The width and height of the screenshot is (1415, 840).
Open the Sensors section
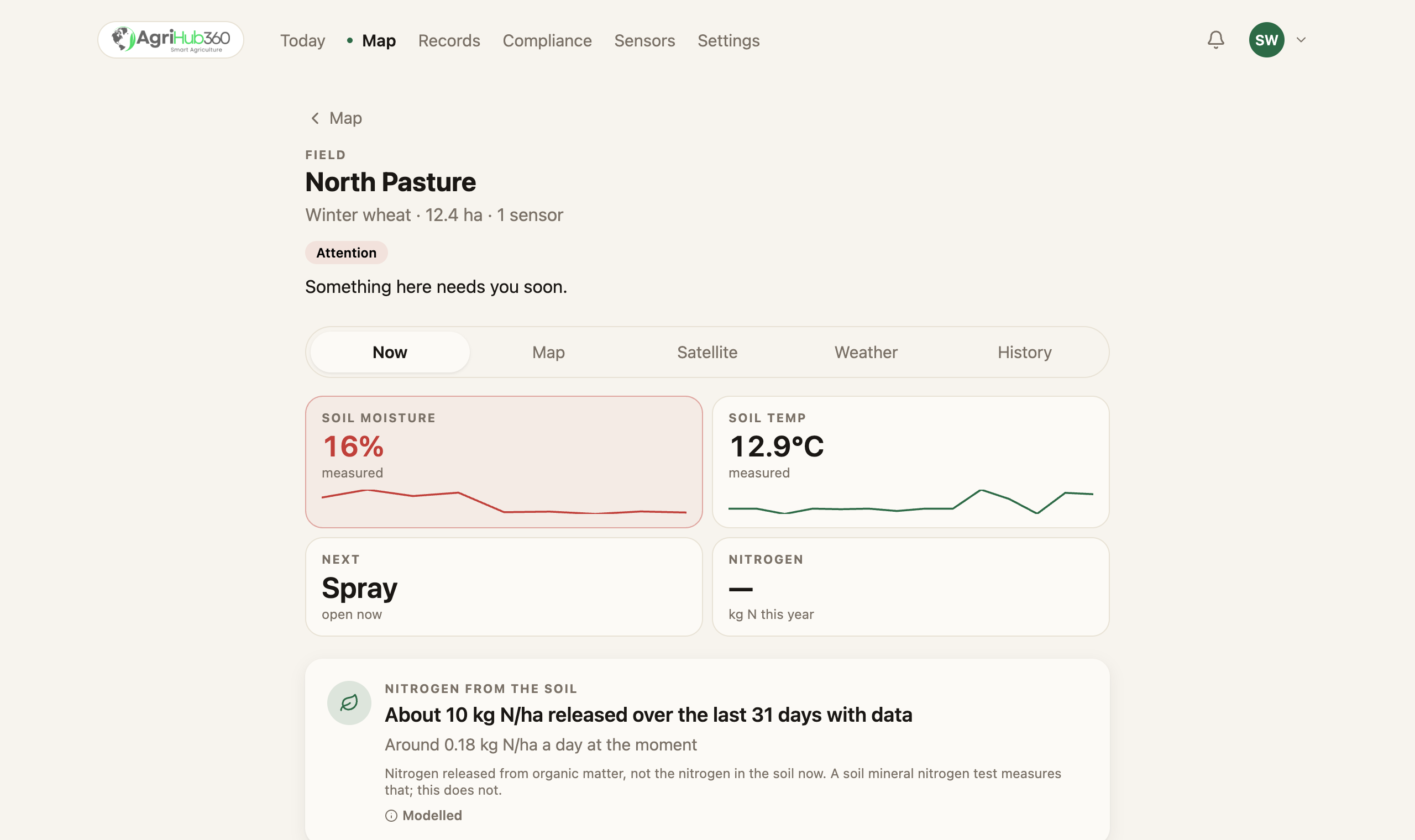click(644, 40)
